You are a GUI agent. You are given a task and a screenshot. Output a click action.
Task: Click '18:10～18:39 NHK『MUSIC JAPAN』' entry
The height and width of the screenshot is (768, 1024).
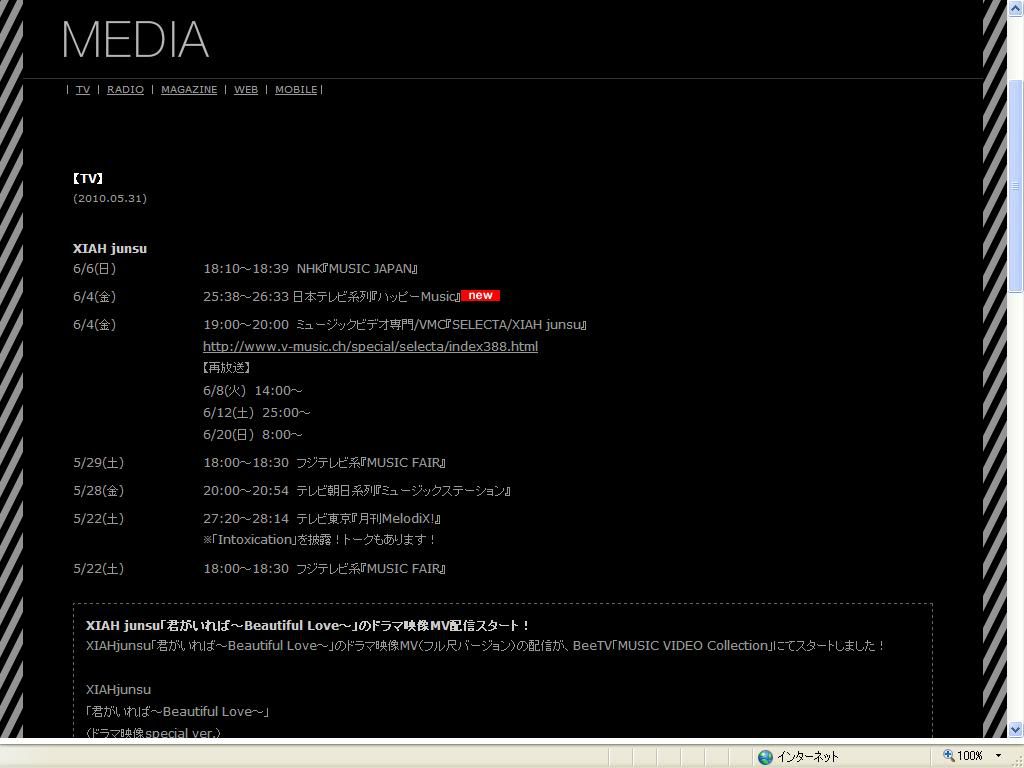click(311, 269)
